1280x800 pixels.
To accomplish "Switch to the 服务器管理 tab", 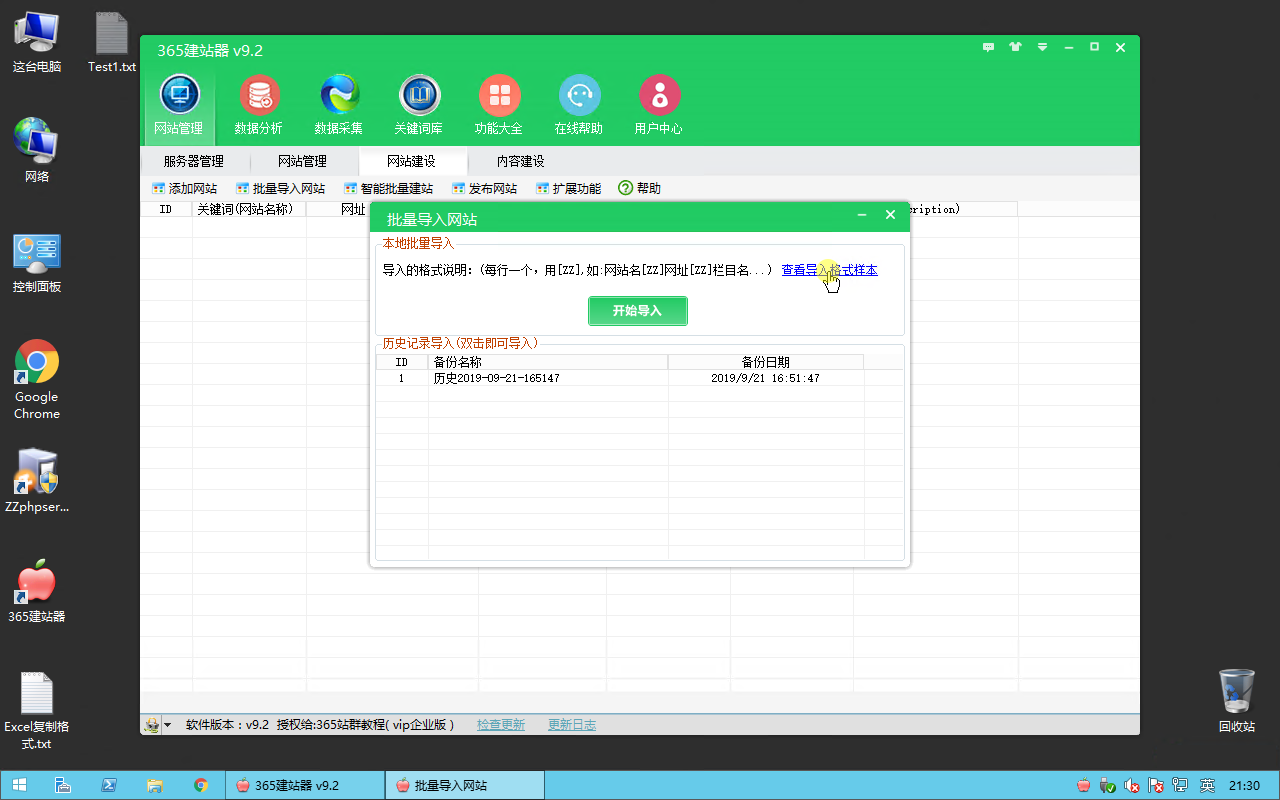I will [x=194, y=161].
